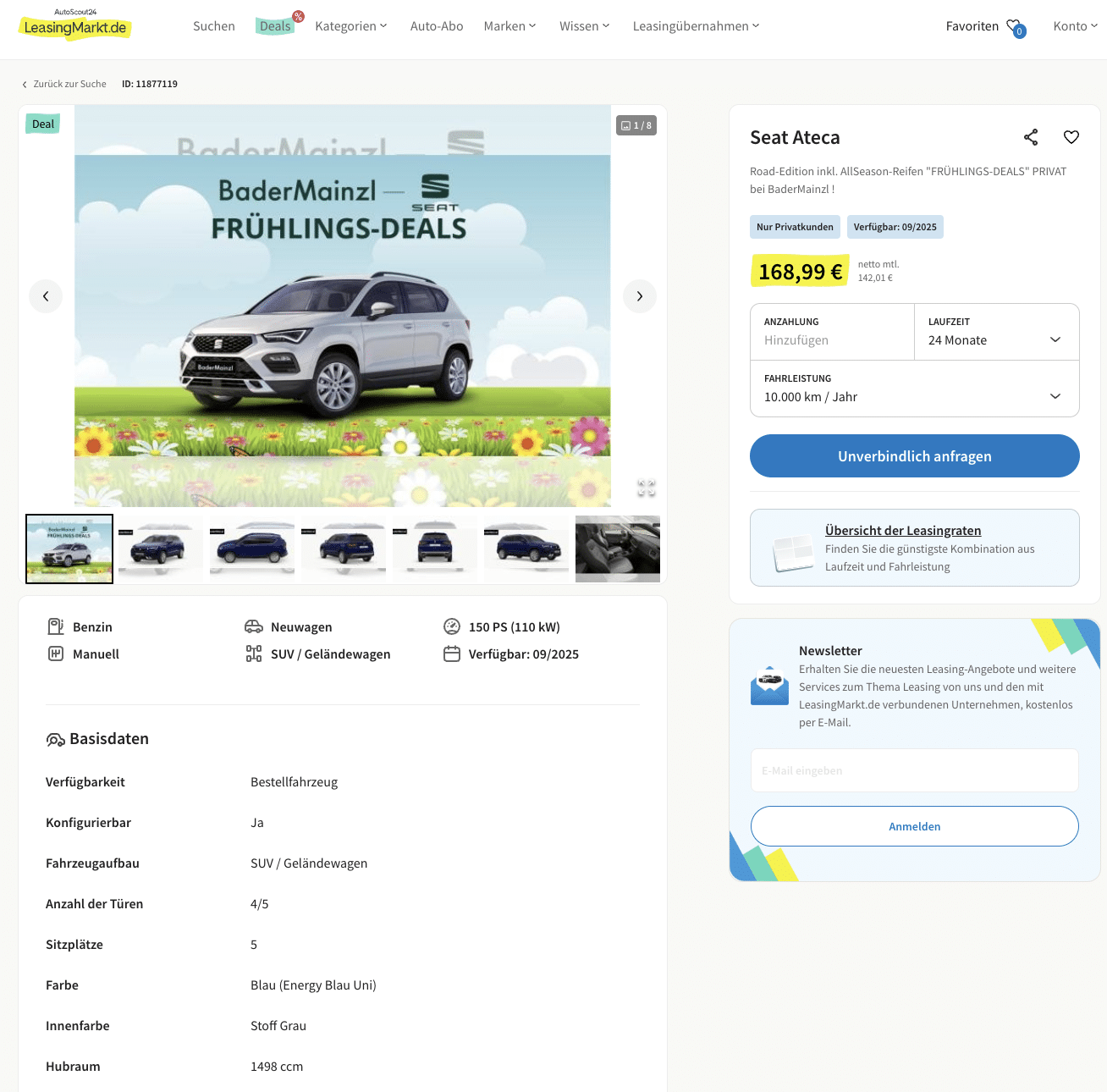Click the Neuwagen car icon
Image resolution: width=1107 pixels, height=1092 pixels.
pyautogui.click(x=254, y=626)
